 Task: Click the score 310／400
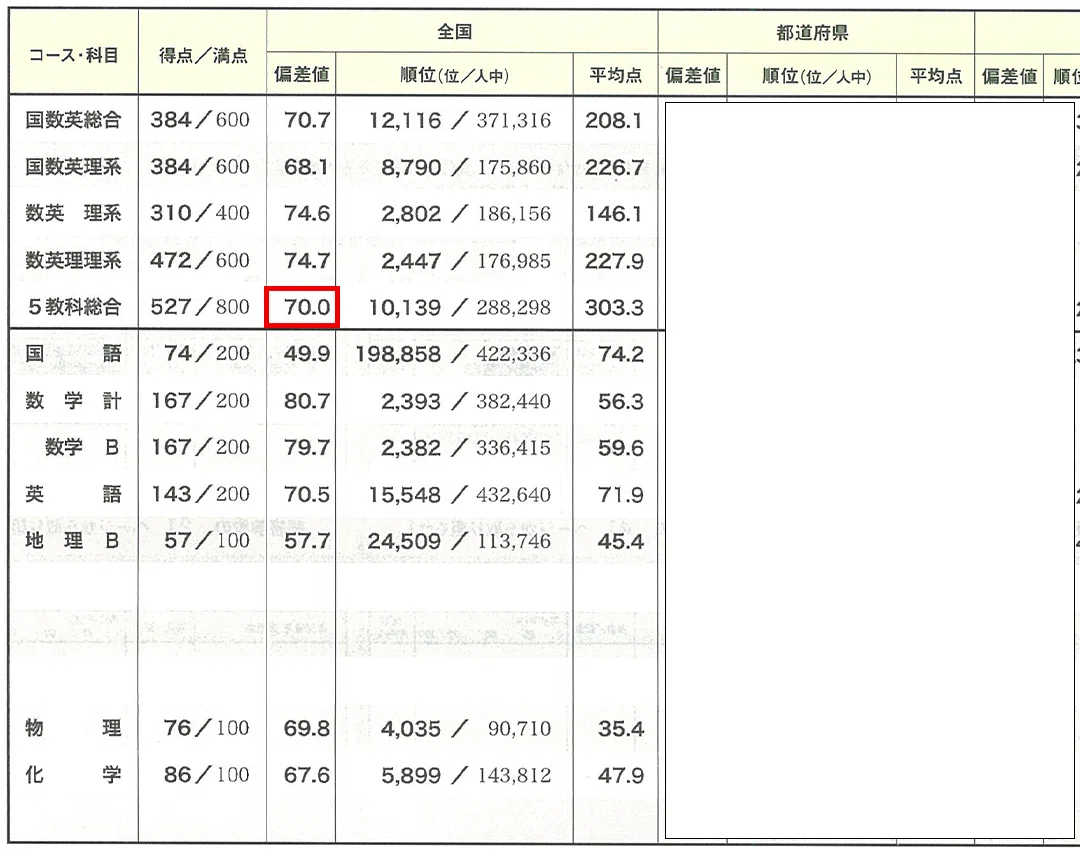(x=200, y=213)
